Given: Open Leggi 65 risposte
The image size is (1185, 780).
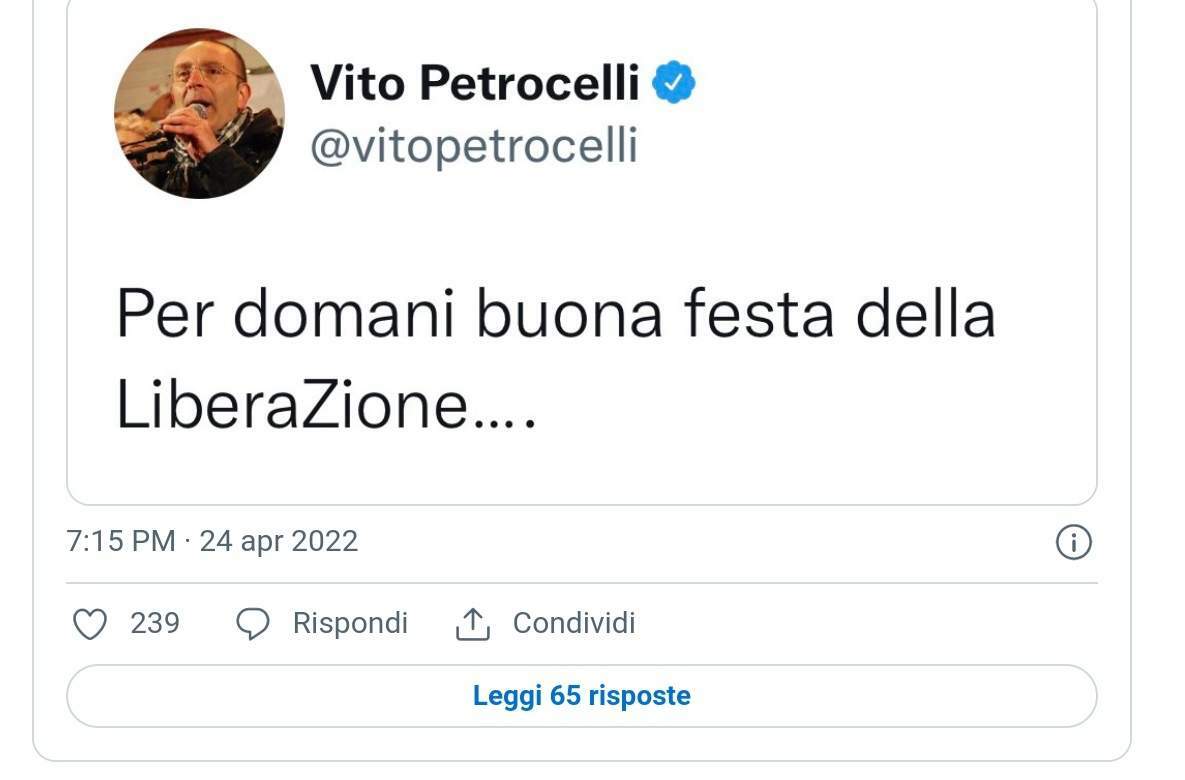Looking at the screenshot, I should pyautogui.click(x=581, y=696).
